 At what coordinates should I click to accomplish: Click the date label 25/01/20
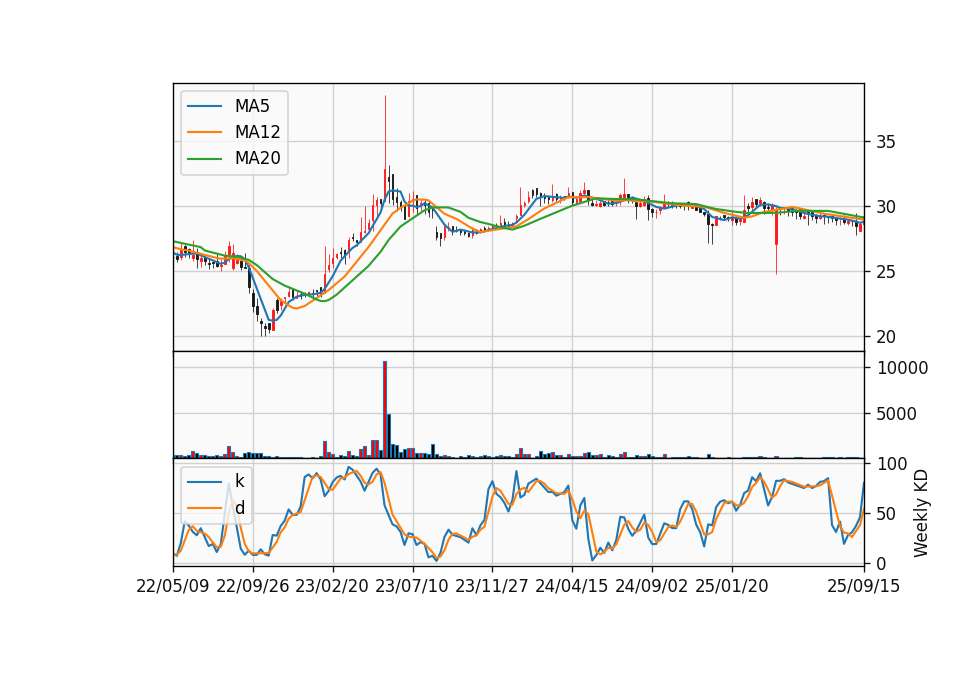point(732,586)
